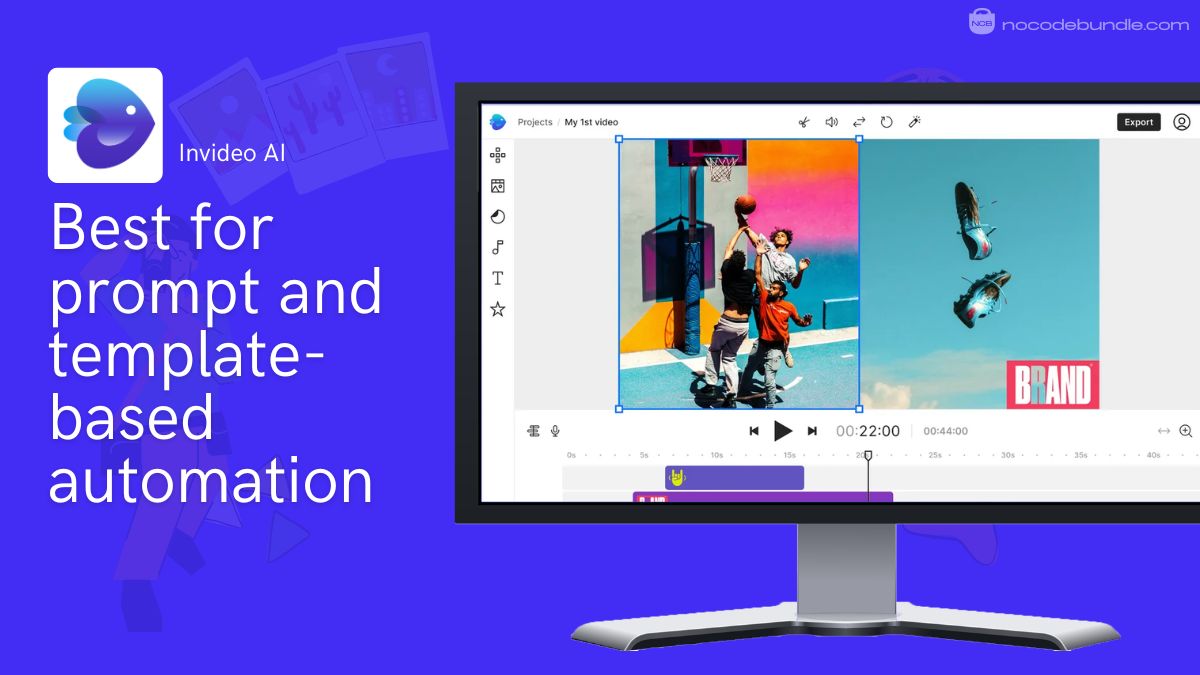Click the 10s mark on timeline ruler
This screenshot has height=675, width=1200.
717,455
